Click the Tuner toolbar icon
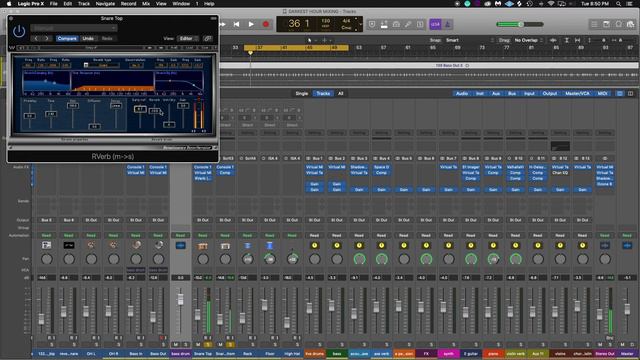The height and width of the screenshot is (360, 640). [408, 24]
